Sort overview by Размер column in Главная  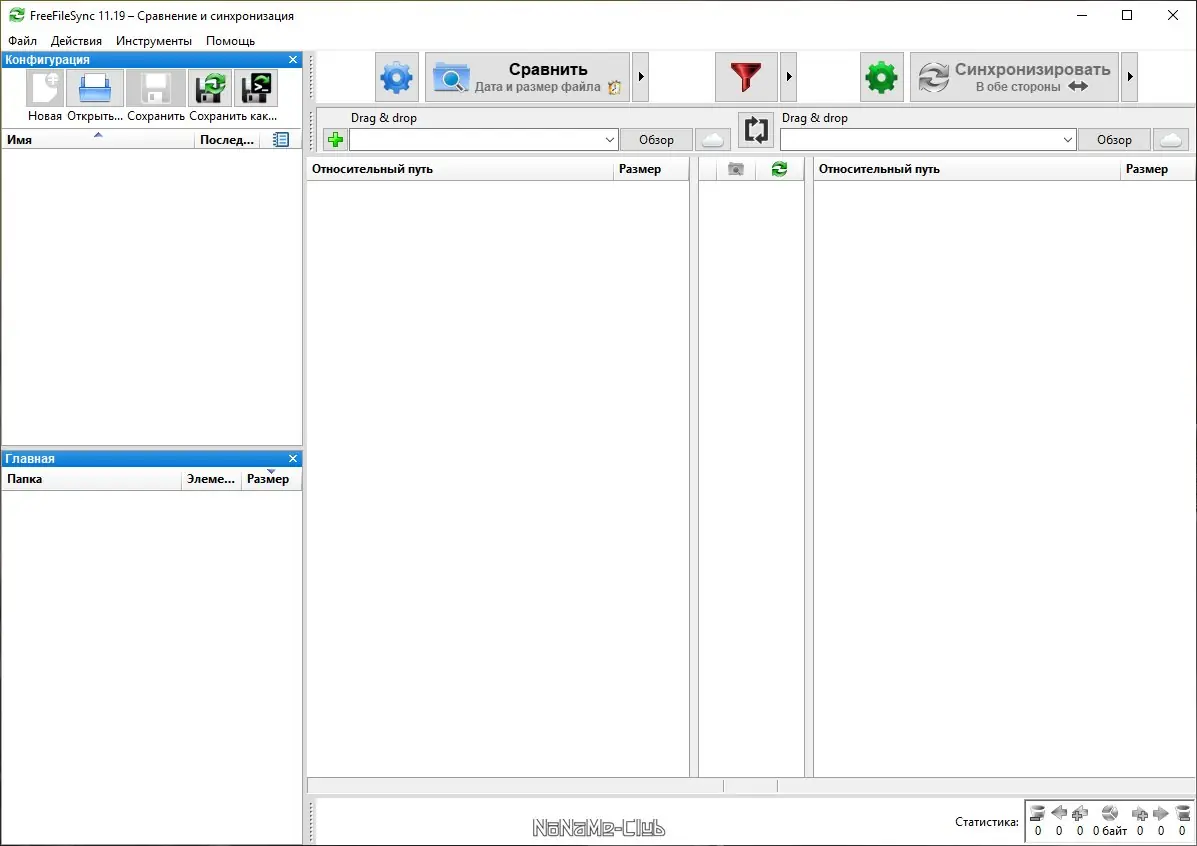point(271,479)
